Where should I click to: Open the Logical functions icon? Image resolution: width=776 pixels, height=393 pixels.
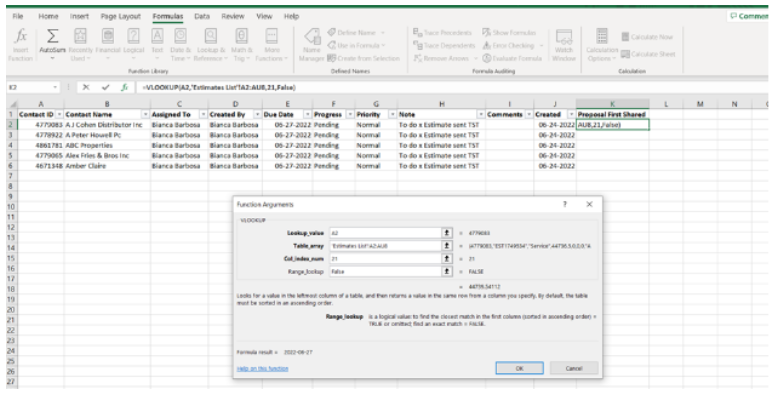(133, 37)
